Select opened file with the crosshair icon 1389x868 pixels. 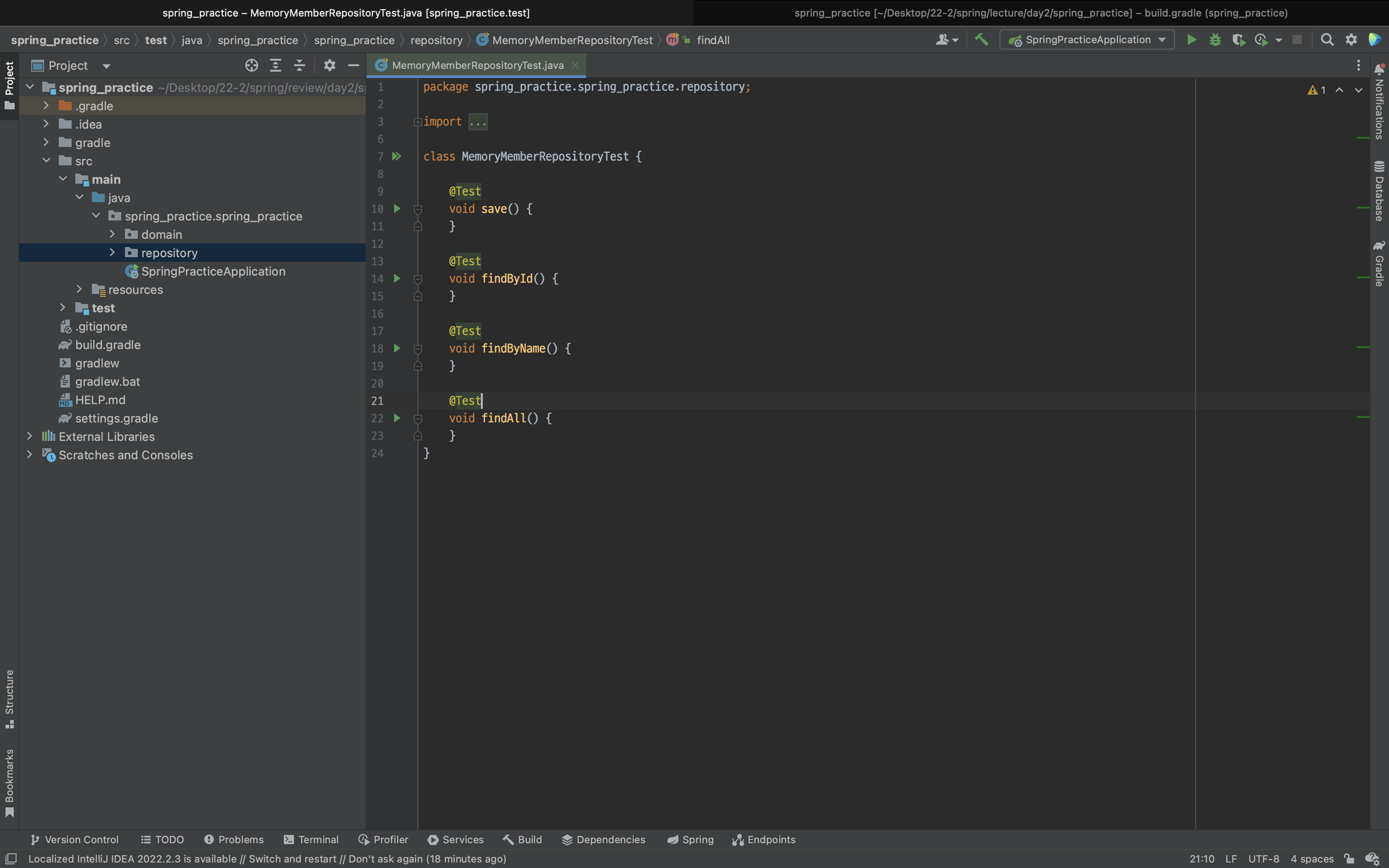(251, 65)
